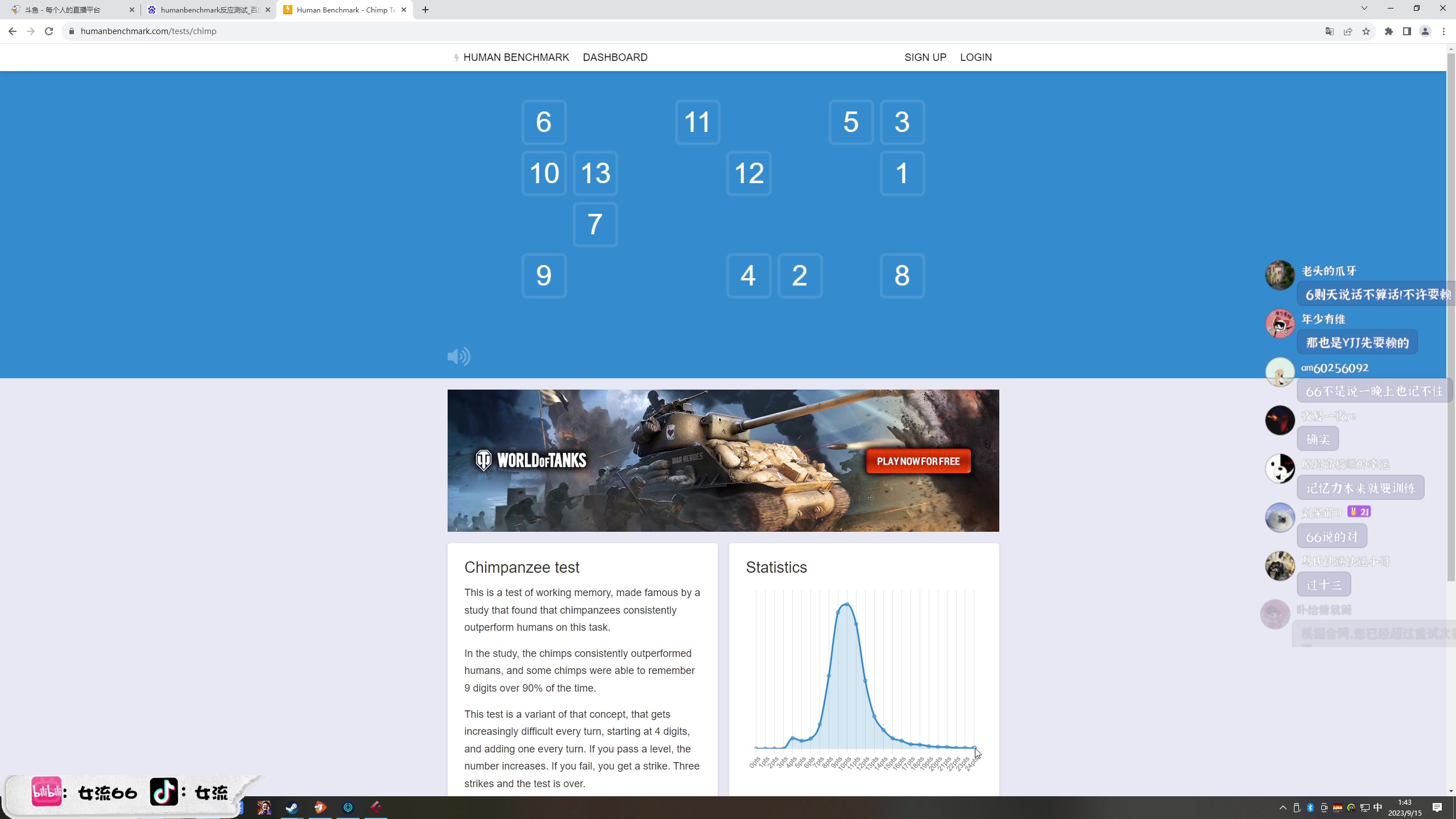Click the number 6 tile
1456x819 pixels.
click(544, 121)
